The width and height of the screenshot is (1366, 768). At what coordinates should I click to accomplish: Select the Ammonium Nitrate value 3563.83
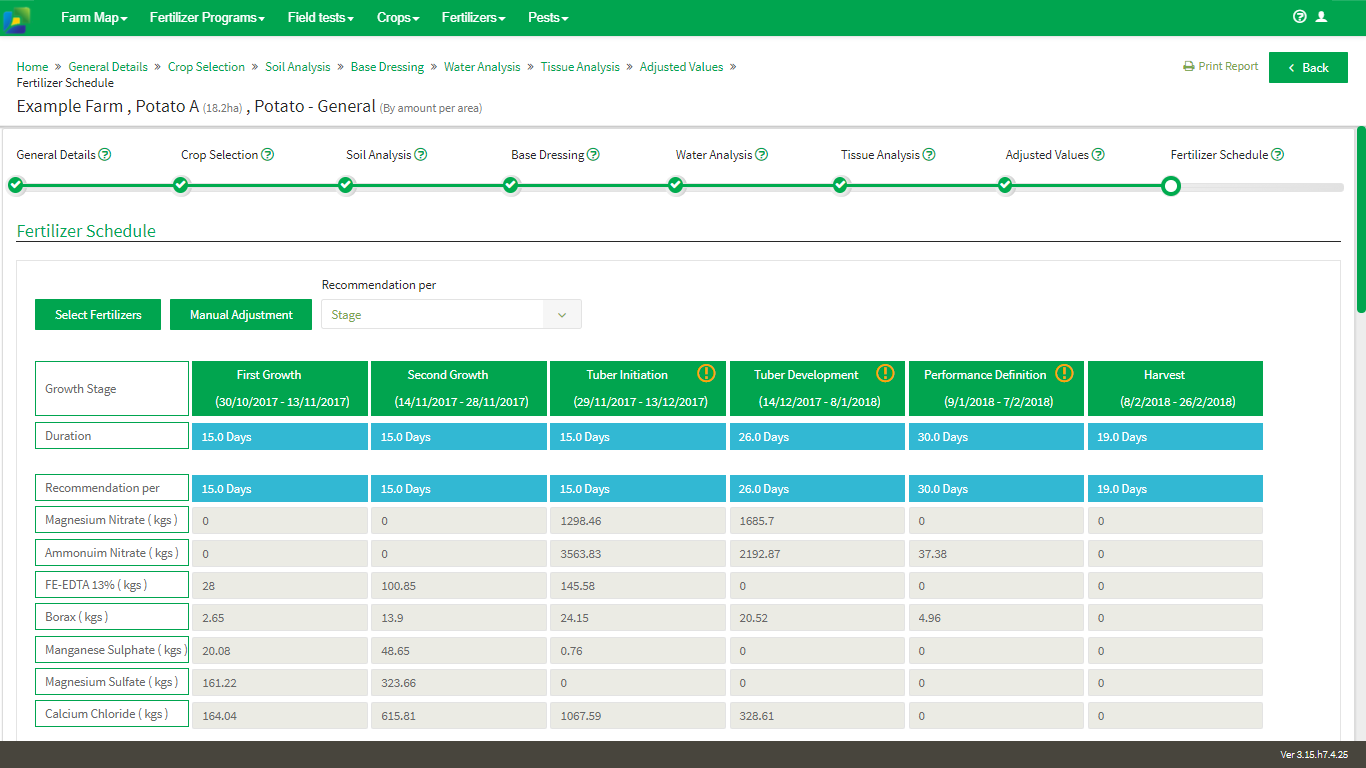638,553
